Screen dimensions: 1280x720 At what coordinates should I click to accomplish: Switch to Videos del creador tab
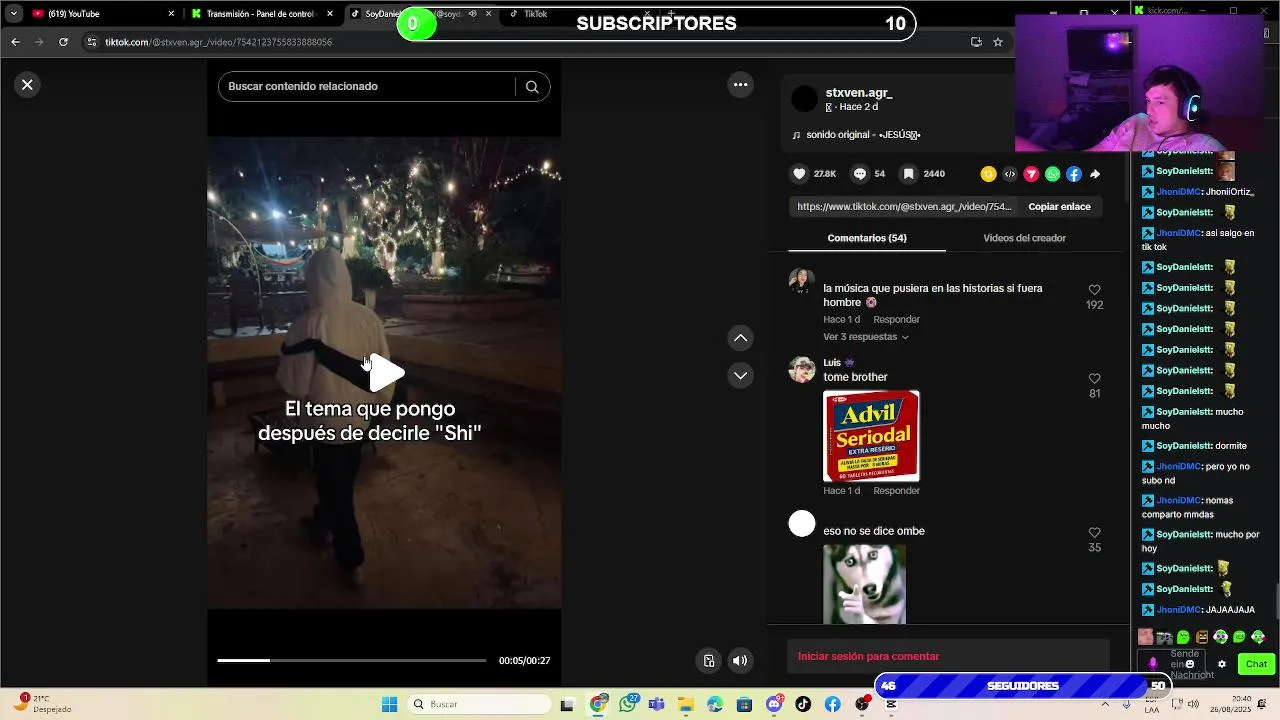point(1024,238)
